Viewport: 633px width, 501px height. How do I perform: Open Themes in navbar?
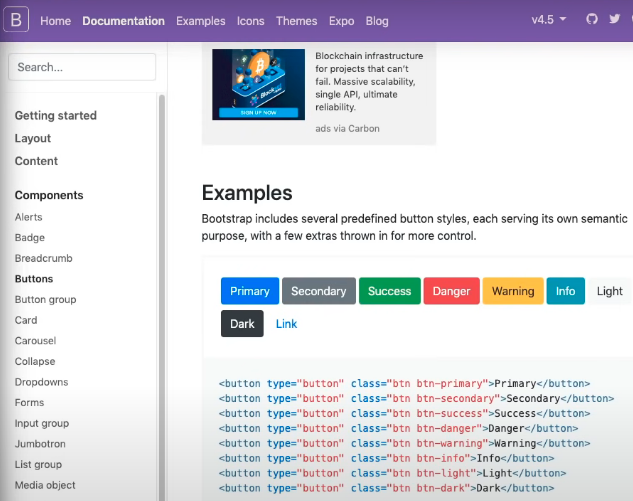point(297,21)
